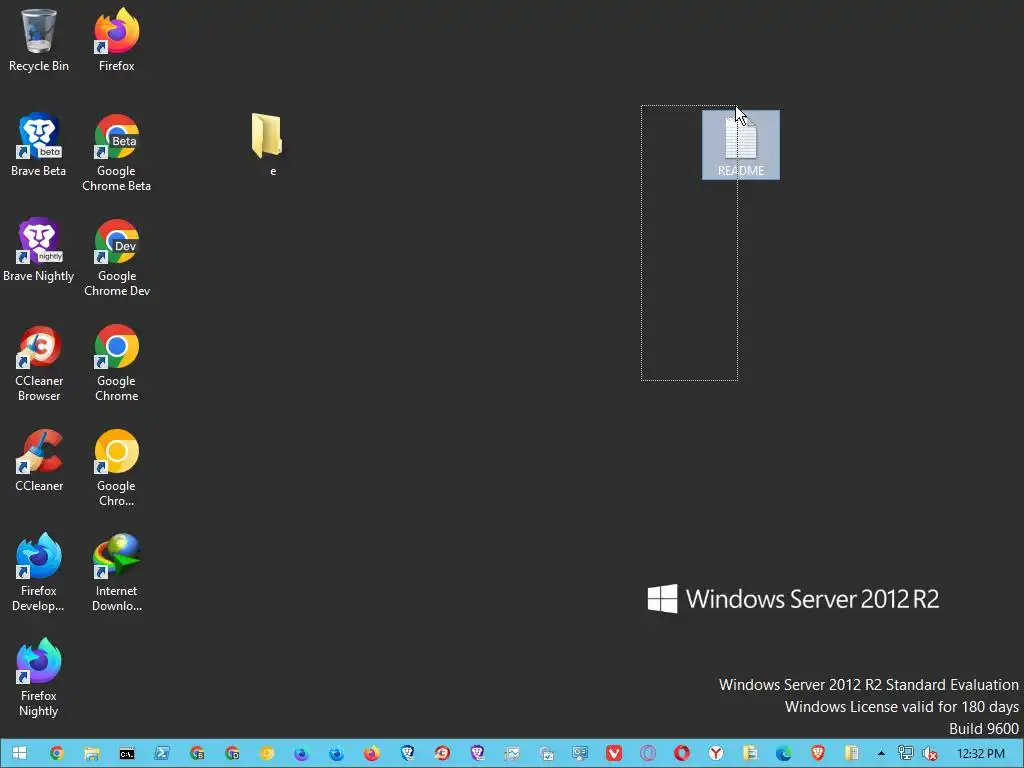
Task: Open File Explorer from the taskbar
Action: (x=91, y=753)
